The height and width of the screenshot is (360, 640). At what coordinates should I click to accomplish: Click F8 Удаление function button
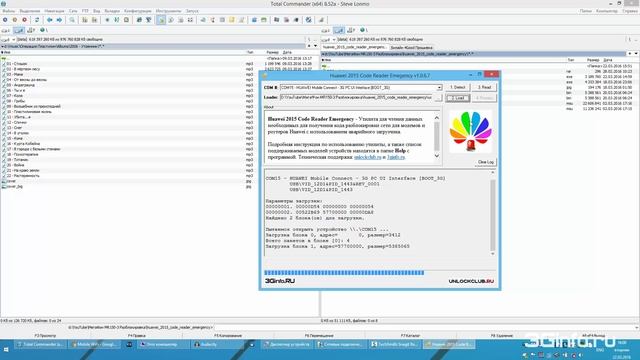click(x=502, y=336)
